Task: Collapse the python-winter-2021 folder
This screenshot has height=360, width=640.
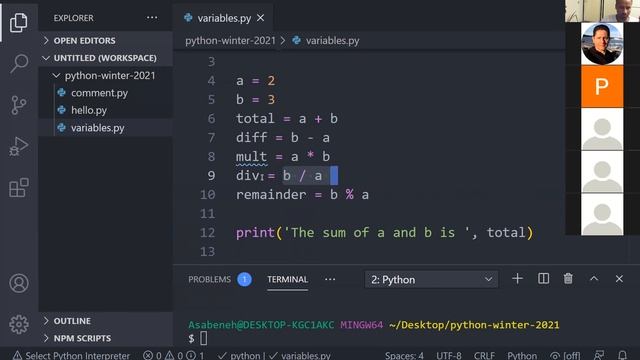Action: (106, 76)
